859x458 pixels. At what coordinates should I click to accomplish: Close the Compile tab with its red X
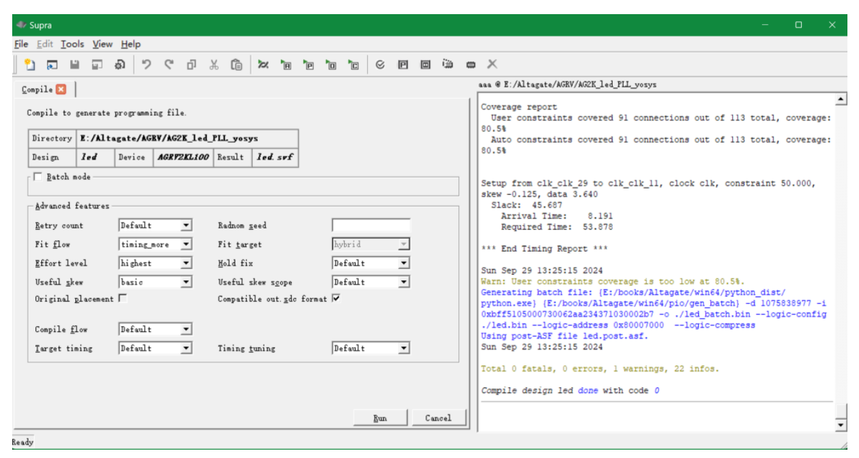click(x=61, y=89)
